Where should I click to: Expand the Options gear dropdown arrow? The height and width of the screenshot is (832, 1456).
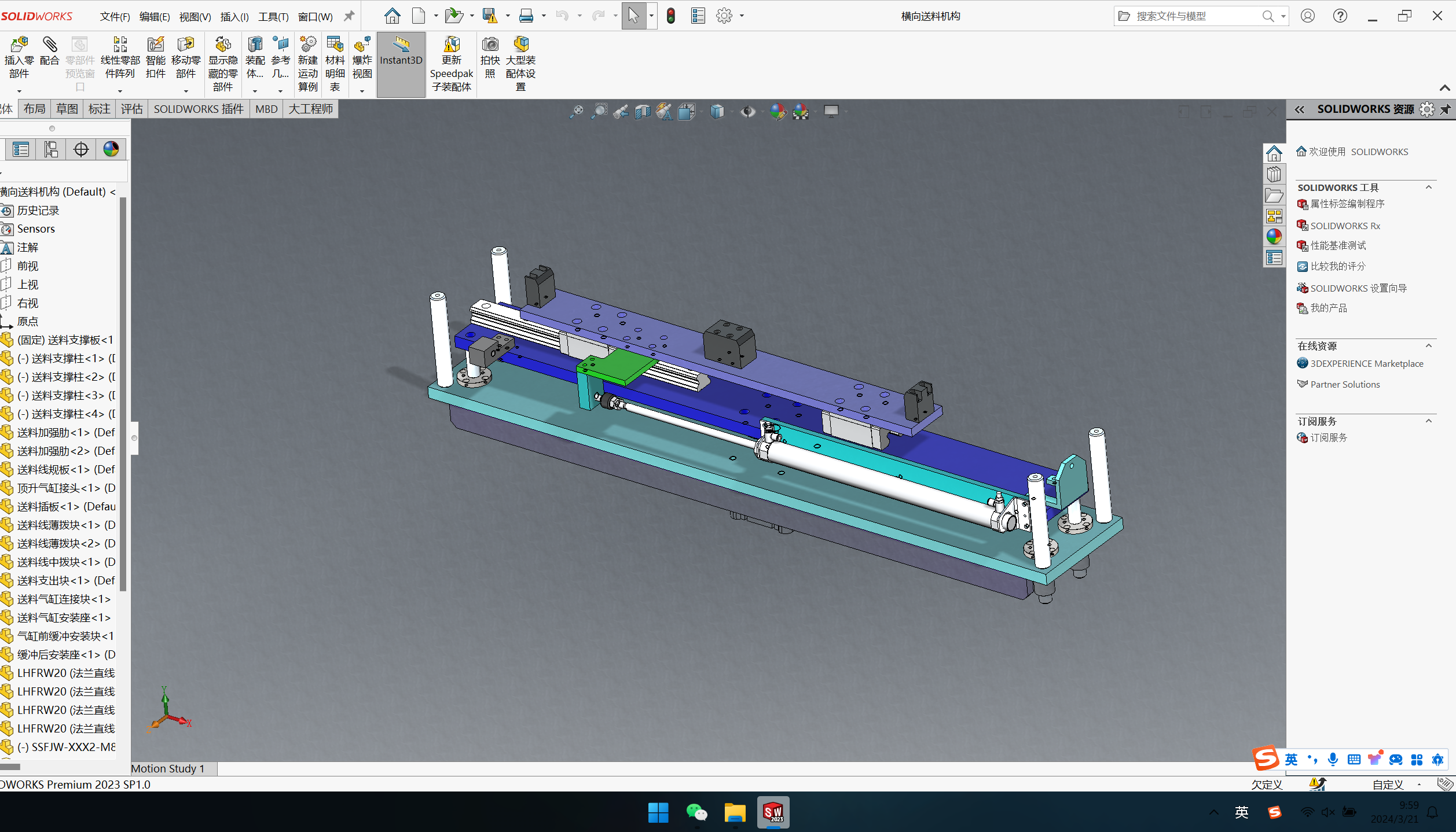[x=742, y=16]
